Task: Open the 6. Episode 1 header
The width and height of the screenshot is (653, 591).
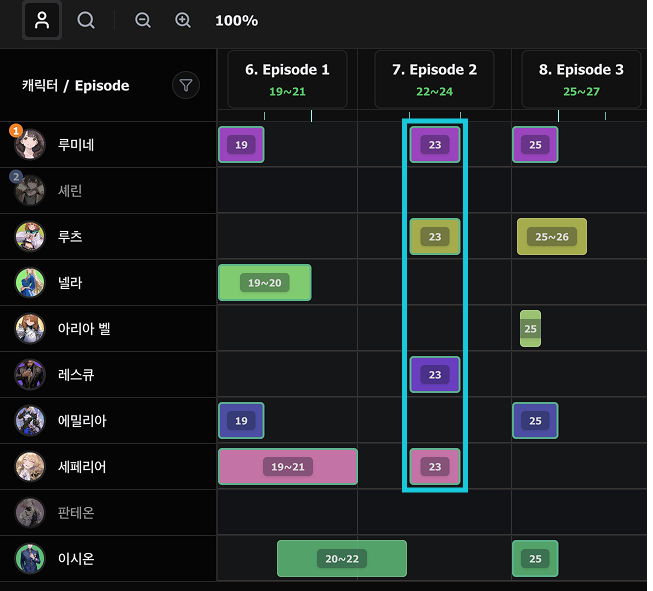Action: [x=287, y=80]
